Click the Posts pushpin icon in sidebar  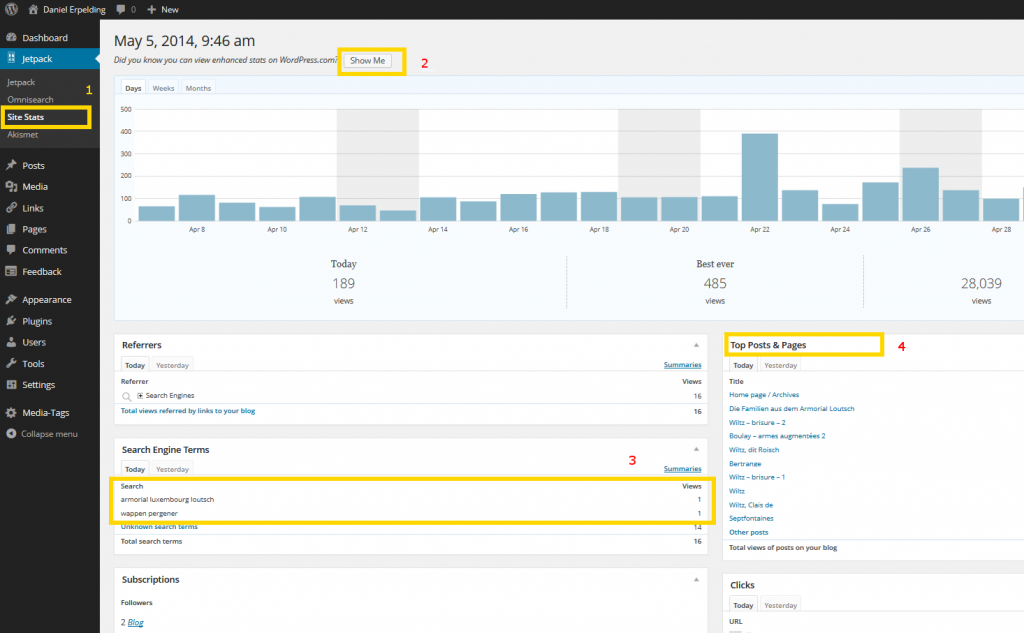(11, 166)
